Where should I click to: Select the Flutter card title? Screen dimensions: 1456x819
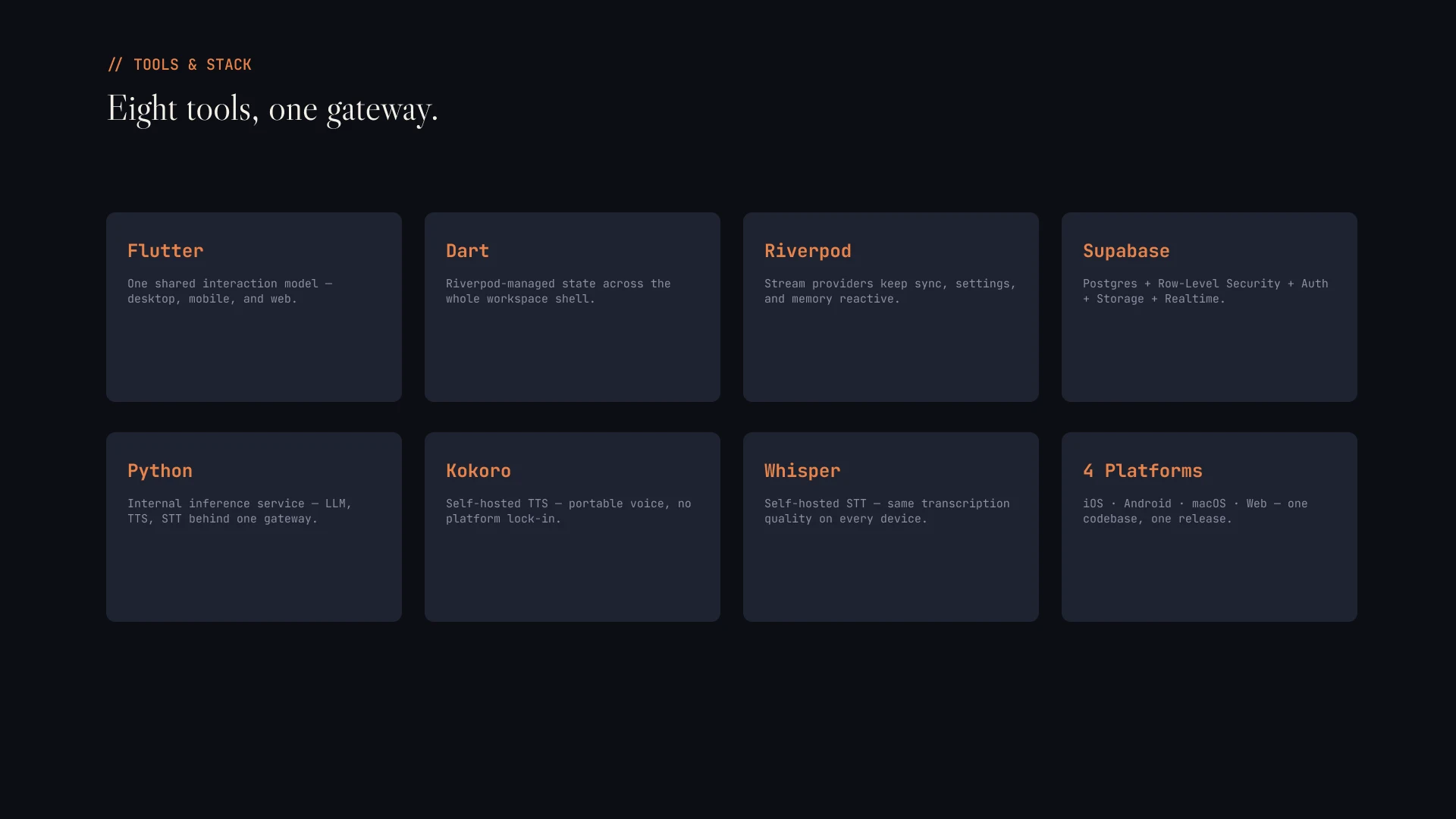(165, 251)
